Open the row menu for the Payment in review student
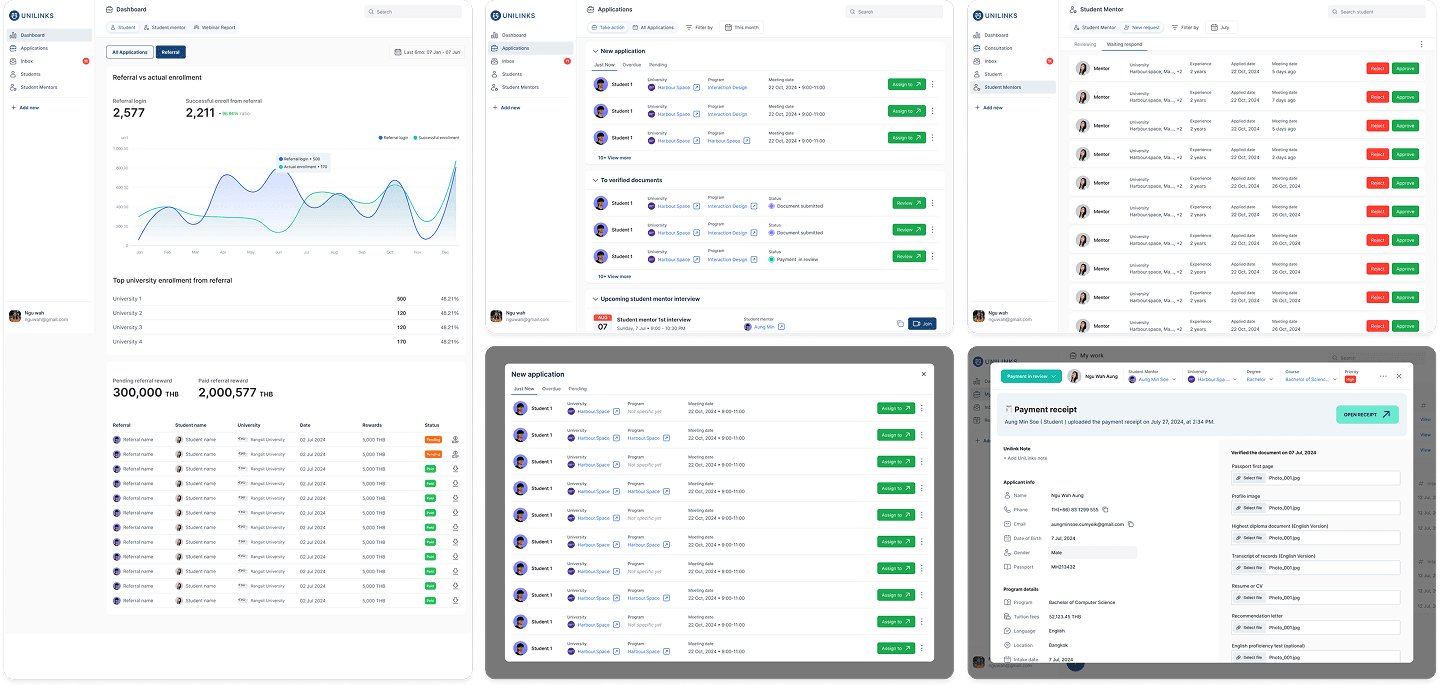The height and width of the screenshot is (687, 1440). (x=933, y=257)
